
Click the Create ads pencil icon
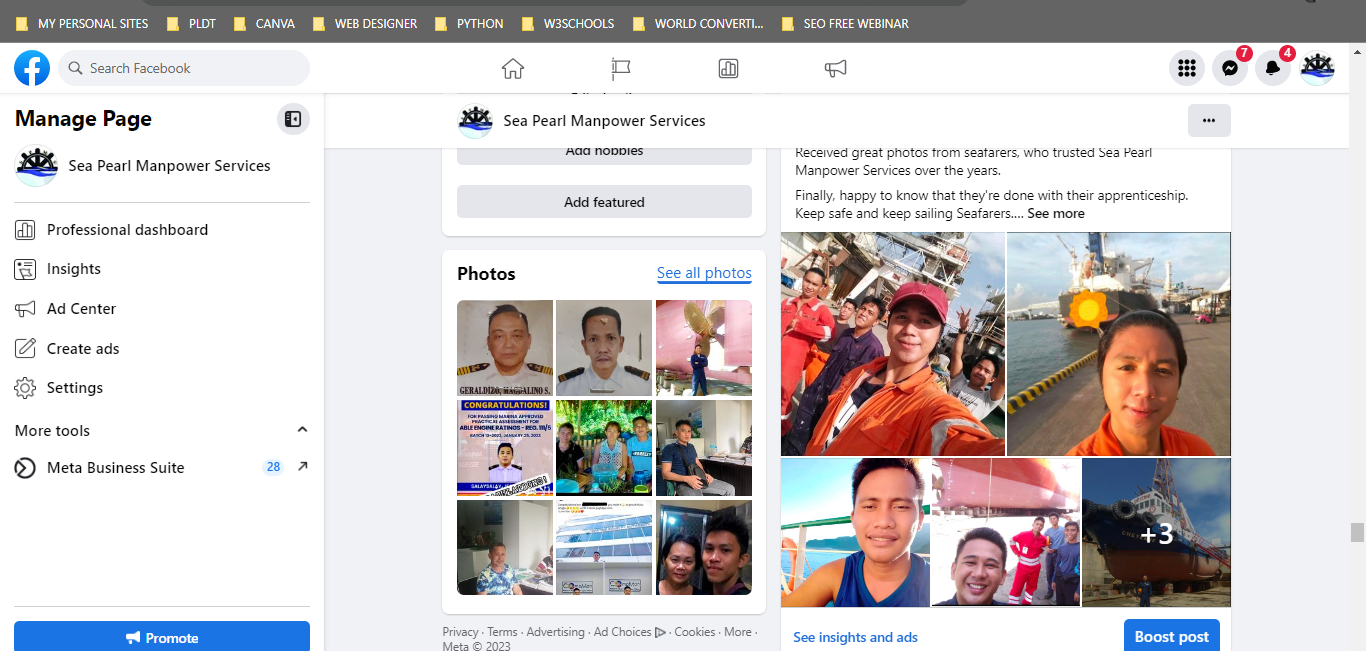click(x=25, y=349)
